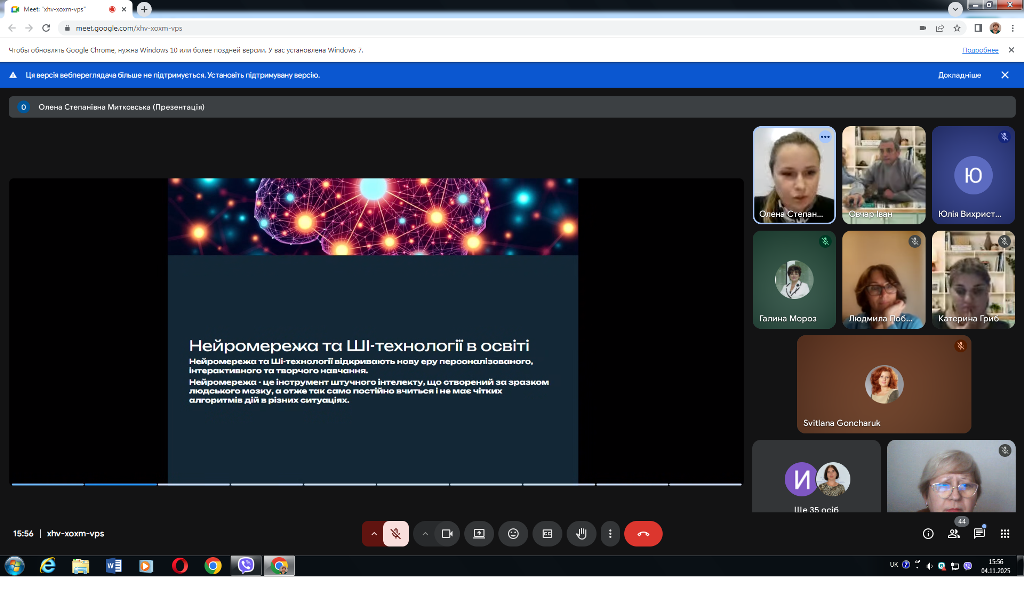Viewport: 1024px width, 606px height.
Task: Present your screen using share screen icon
Action: pyautogui.click(x=479, y=534)
